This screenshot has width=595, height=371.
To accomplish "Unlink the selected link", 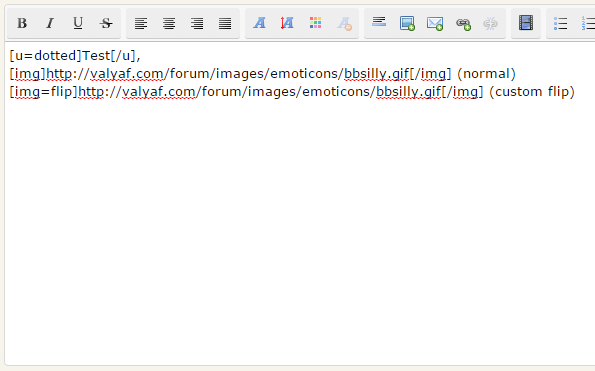I will click(491, 24).
